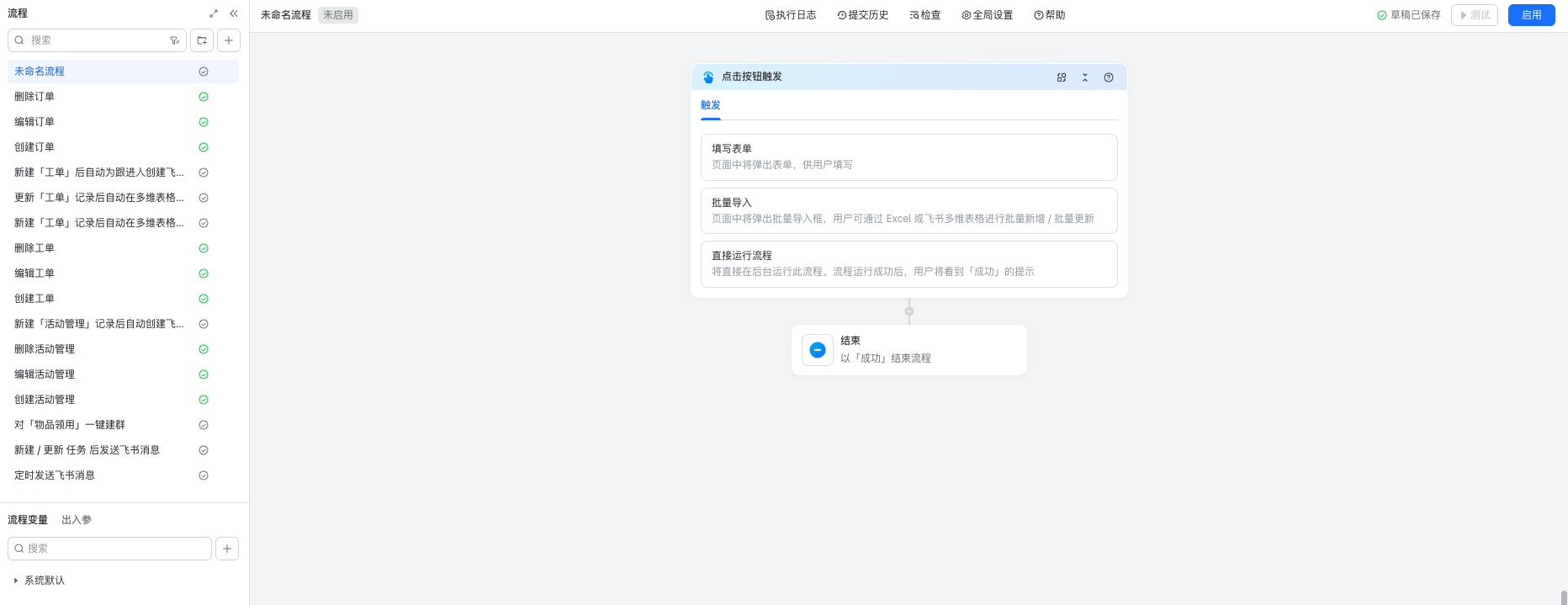Viewport: 1568px width, 605px height.
Task: Add a new flow variable
Action: pos(227,549)
